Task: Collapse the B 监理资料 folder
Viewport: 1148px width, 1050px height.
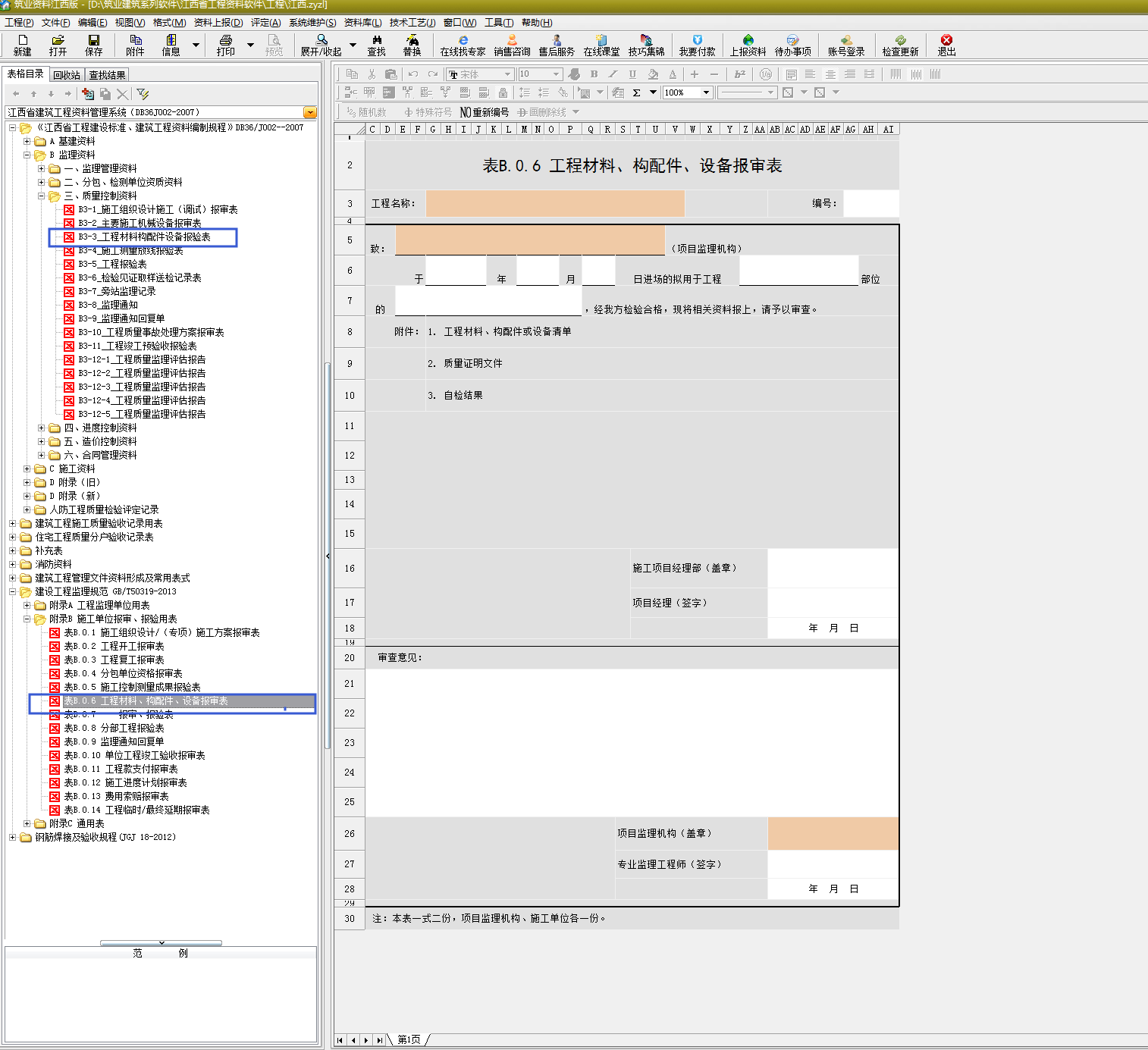Action: tap(27, 155)
